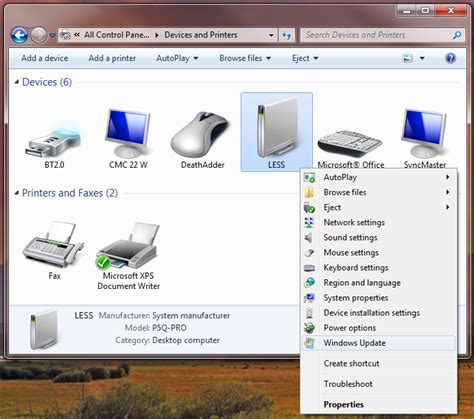This screenshot has height=419, width=474.
Task: Open the help question mark icon
Action: click(x=450, y=58)
